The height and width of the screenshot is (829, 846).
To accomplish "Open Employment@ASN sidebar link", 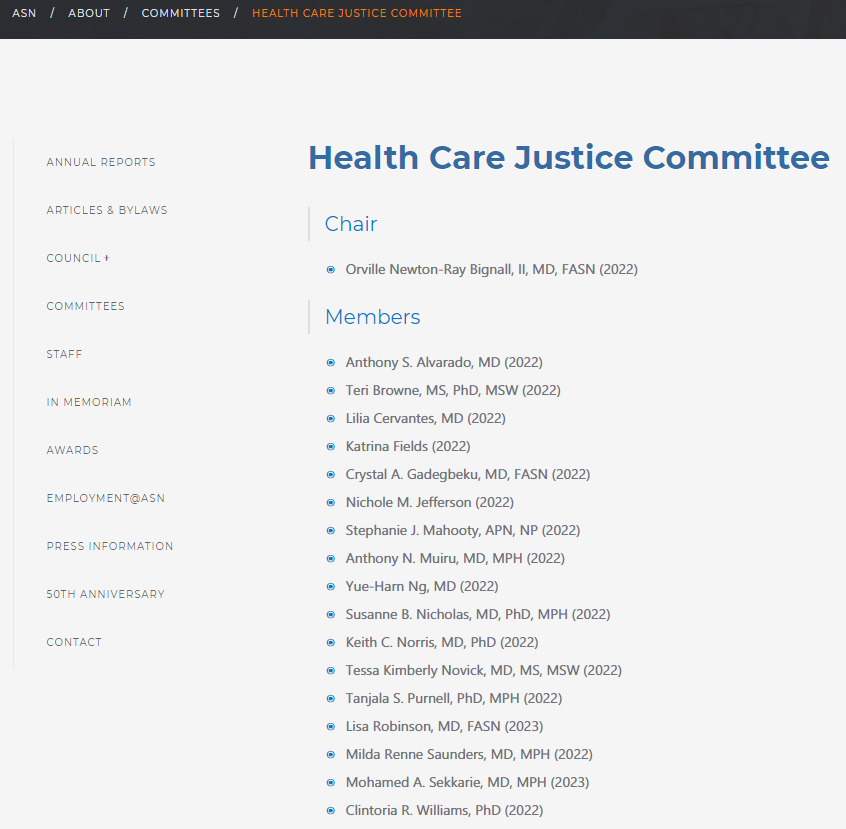I will 106,498.
